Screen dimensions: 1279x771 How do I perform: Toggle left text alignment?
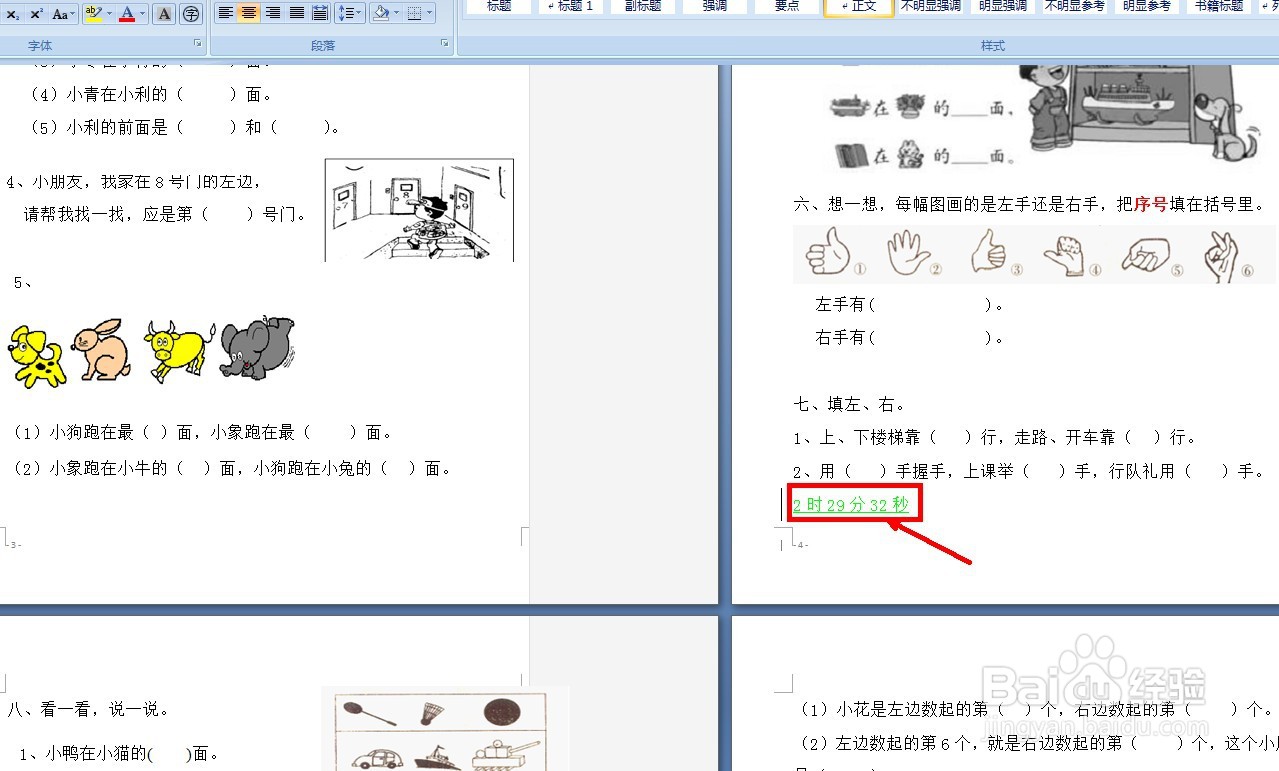click(x=224, y=14)
